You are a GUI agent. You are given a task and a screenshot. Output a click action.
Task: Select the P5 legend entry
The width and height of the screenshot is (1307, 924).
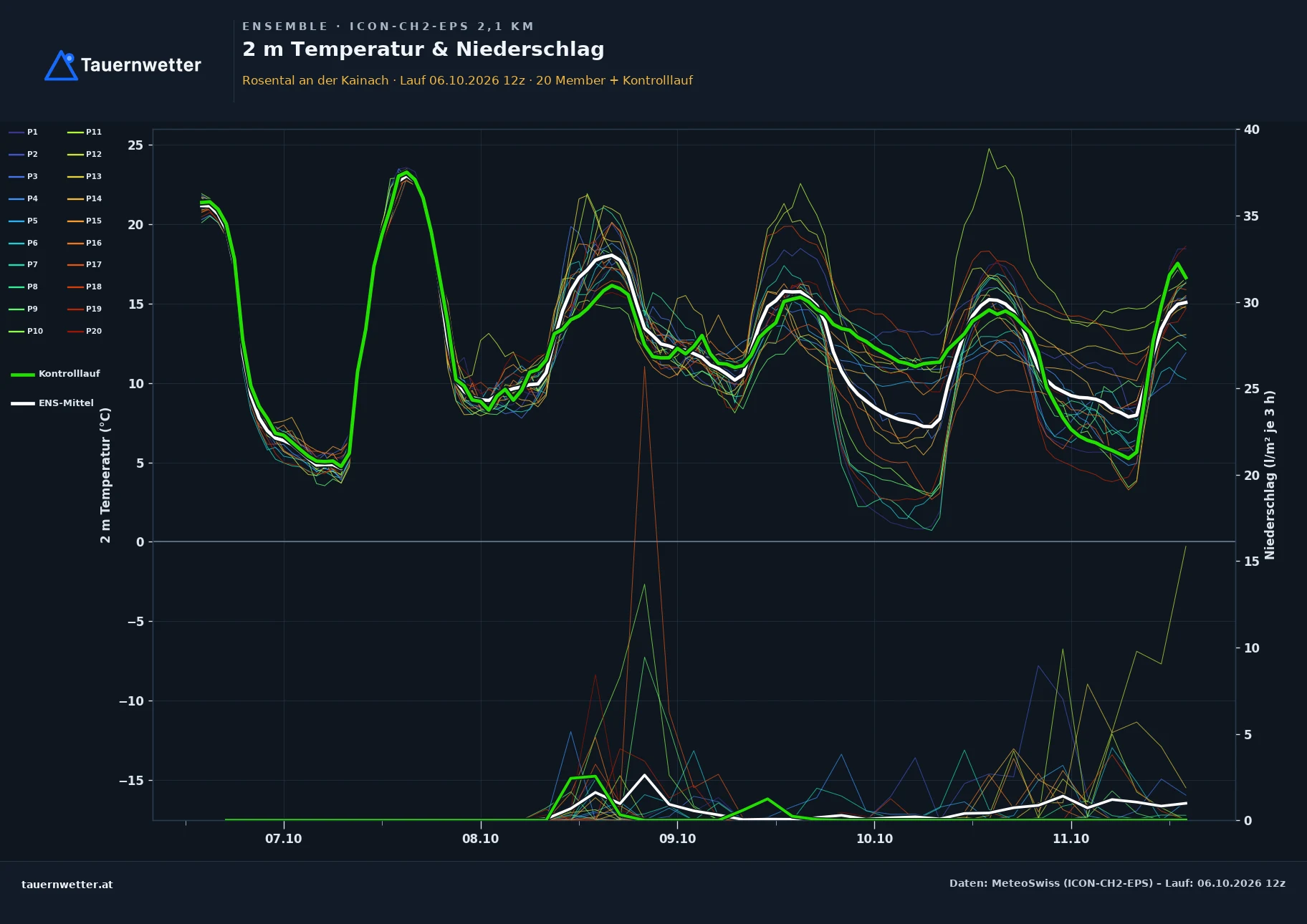[24, 221]
